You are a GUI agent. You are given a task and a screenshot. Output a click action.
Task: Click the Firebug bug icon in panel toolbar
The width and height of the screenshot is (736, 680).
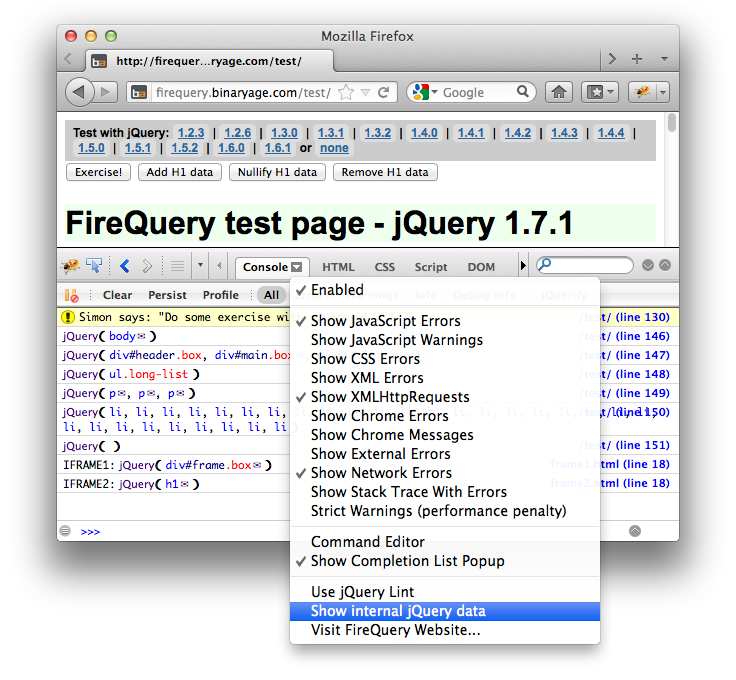(x=71, y=266)
